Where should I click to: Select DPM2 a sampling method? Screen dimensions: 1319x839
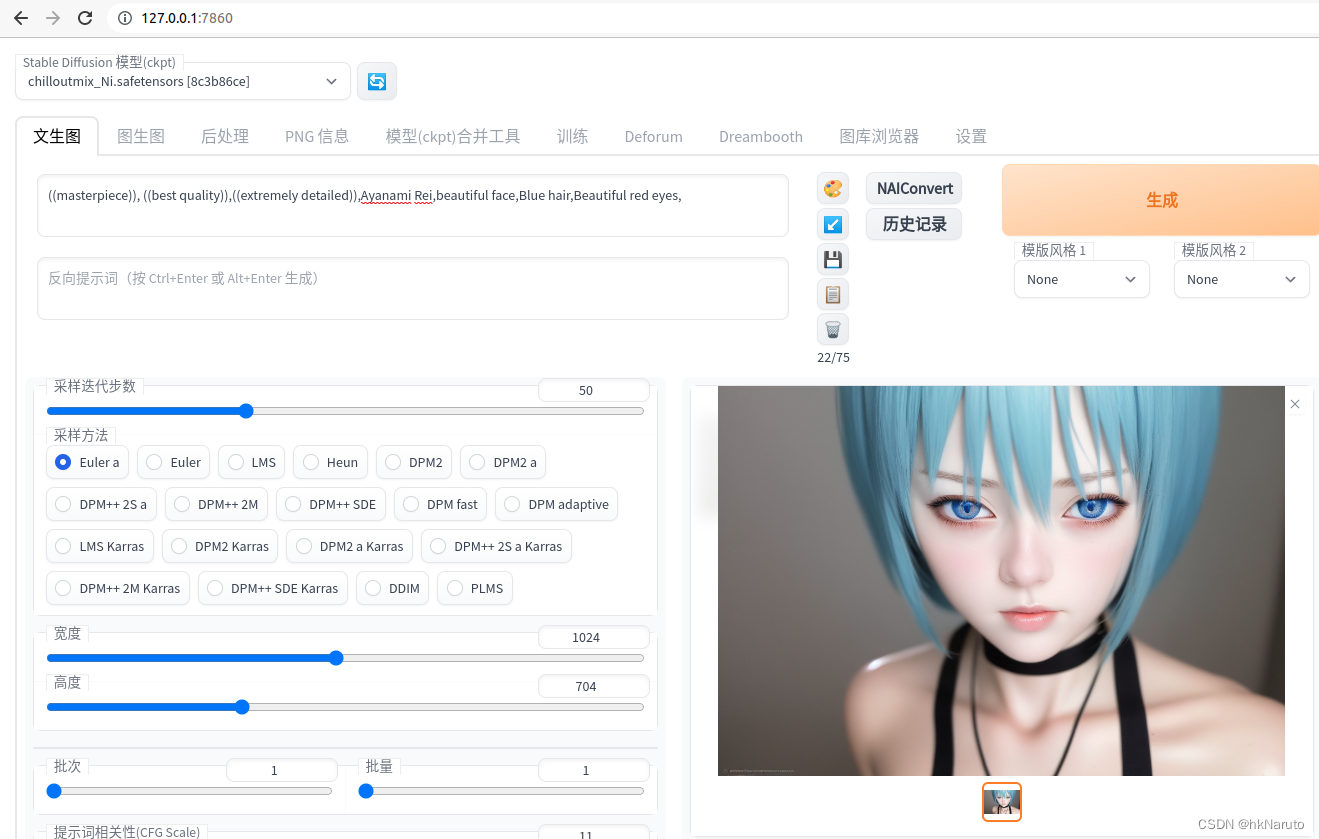pos(504,462)
